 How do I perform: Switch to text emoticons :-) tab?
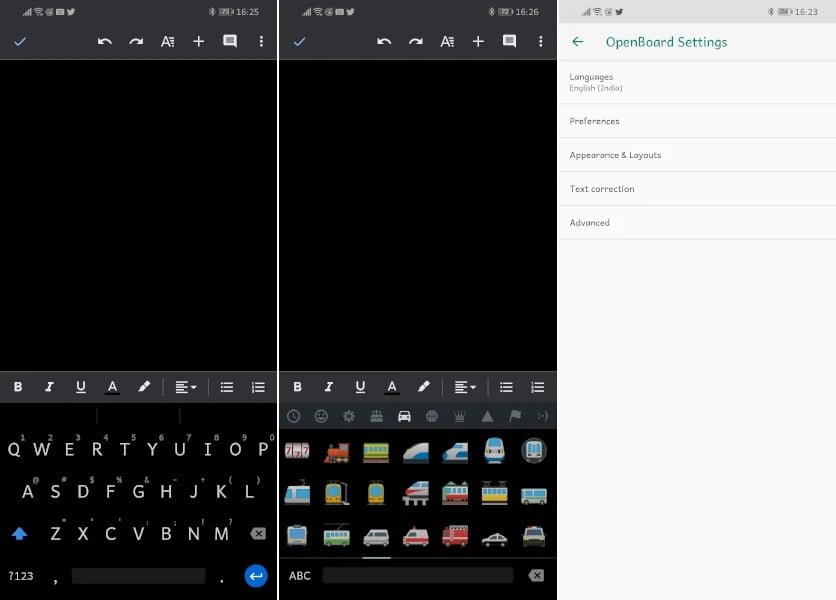pos(542,416)
